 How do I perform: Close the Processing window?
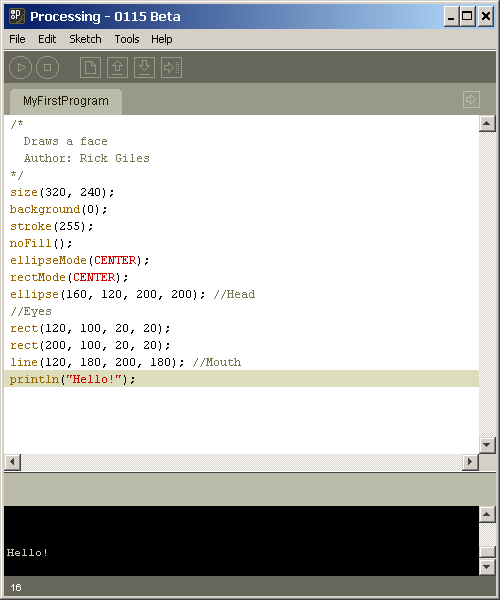click(486, 16)
